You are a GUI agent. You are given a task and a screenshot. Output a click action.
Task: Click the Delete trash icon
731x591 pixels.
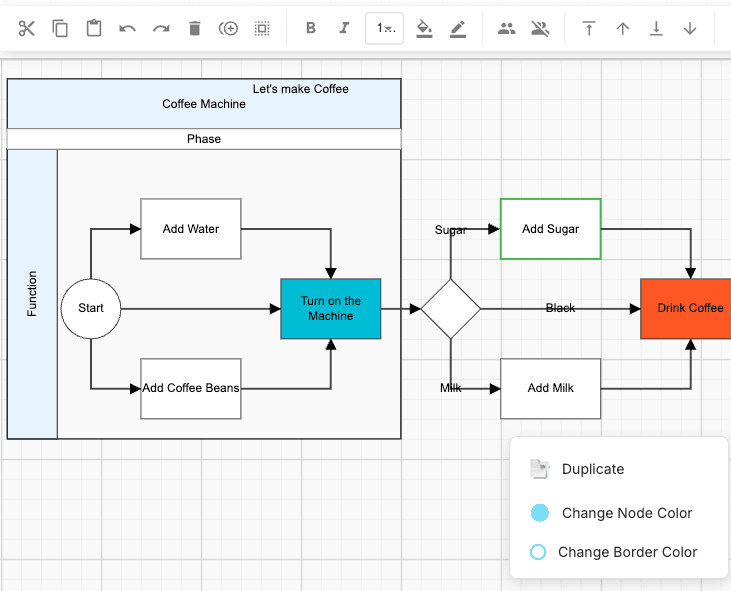(x=195, y=28)
